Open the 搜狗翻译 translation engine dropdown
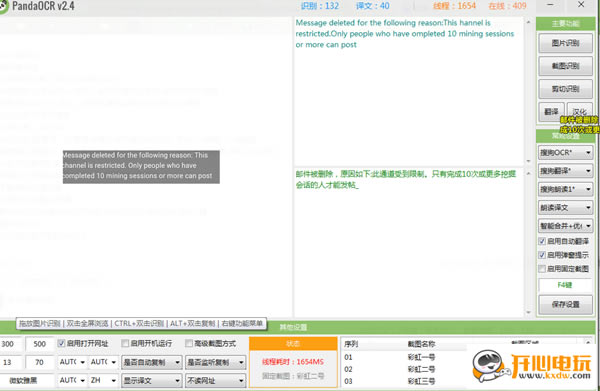This screenshot has width=600, height=391. [565, 171]
